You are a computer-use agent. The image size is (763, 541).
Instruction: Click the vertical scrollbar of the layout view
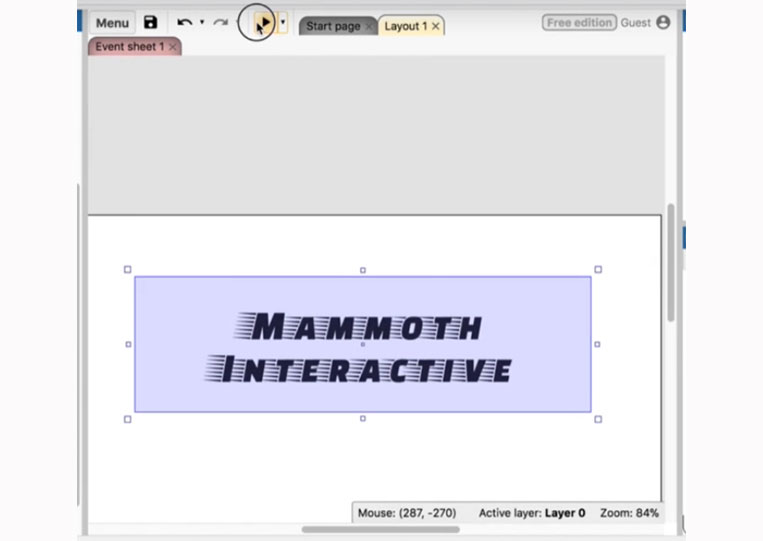tap(671, 263)
